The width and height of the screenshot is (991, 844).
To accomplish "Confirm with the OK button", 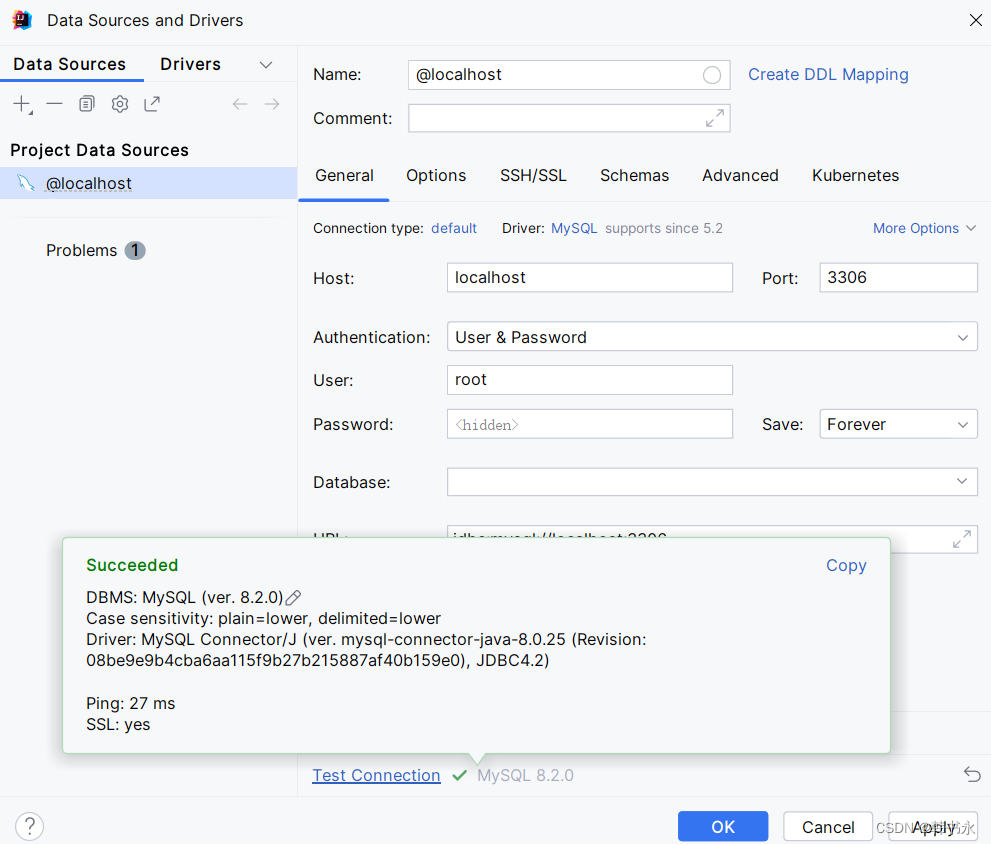I will point(723,826).
